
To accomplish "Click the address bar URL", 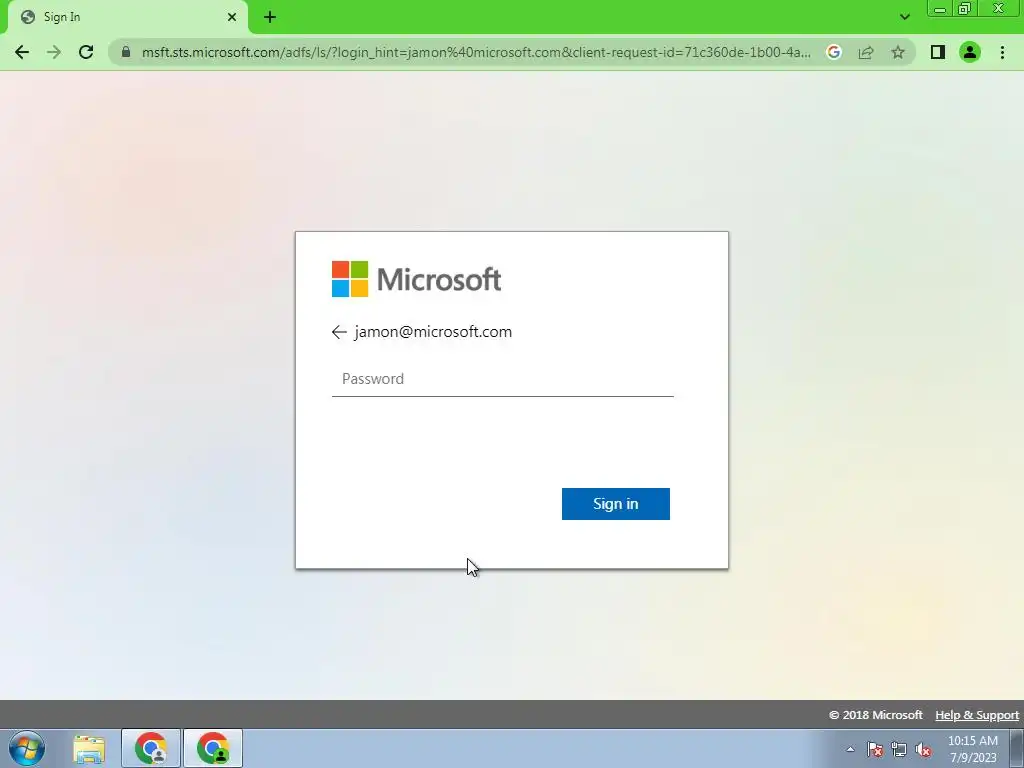I will pyautogui.click(x=476, y=52).
